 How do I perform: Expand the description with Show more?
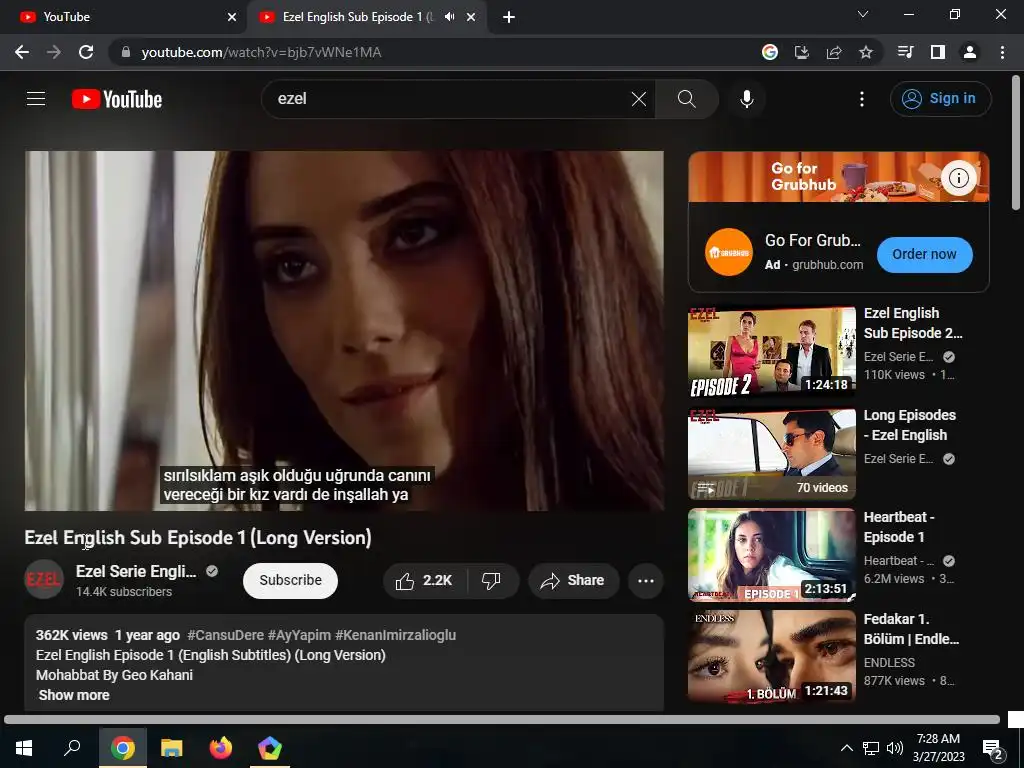74,695
